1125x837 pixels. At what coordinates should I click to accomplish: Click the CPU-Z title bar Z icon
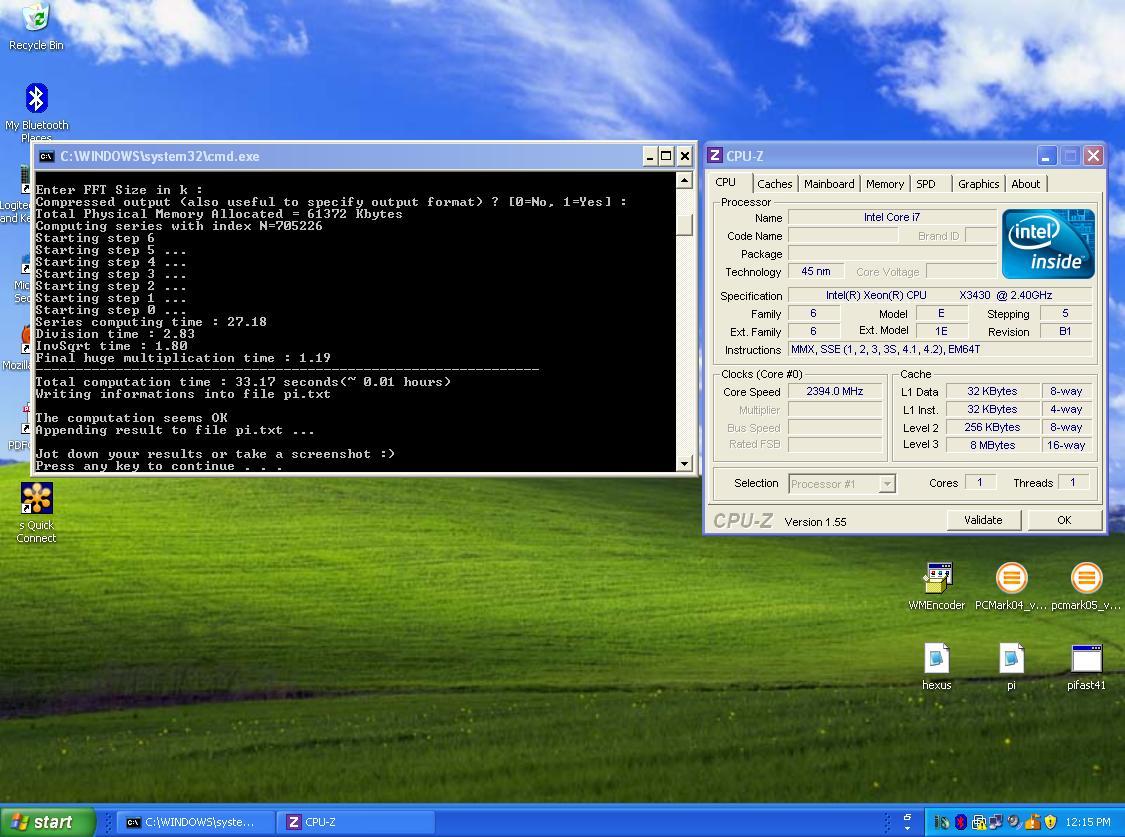tap(715, 156)
